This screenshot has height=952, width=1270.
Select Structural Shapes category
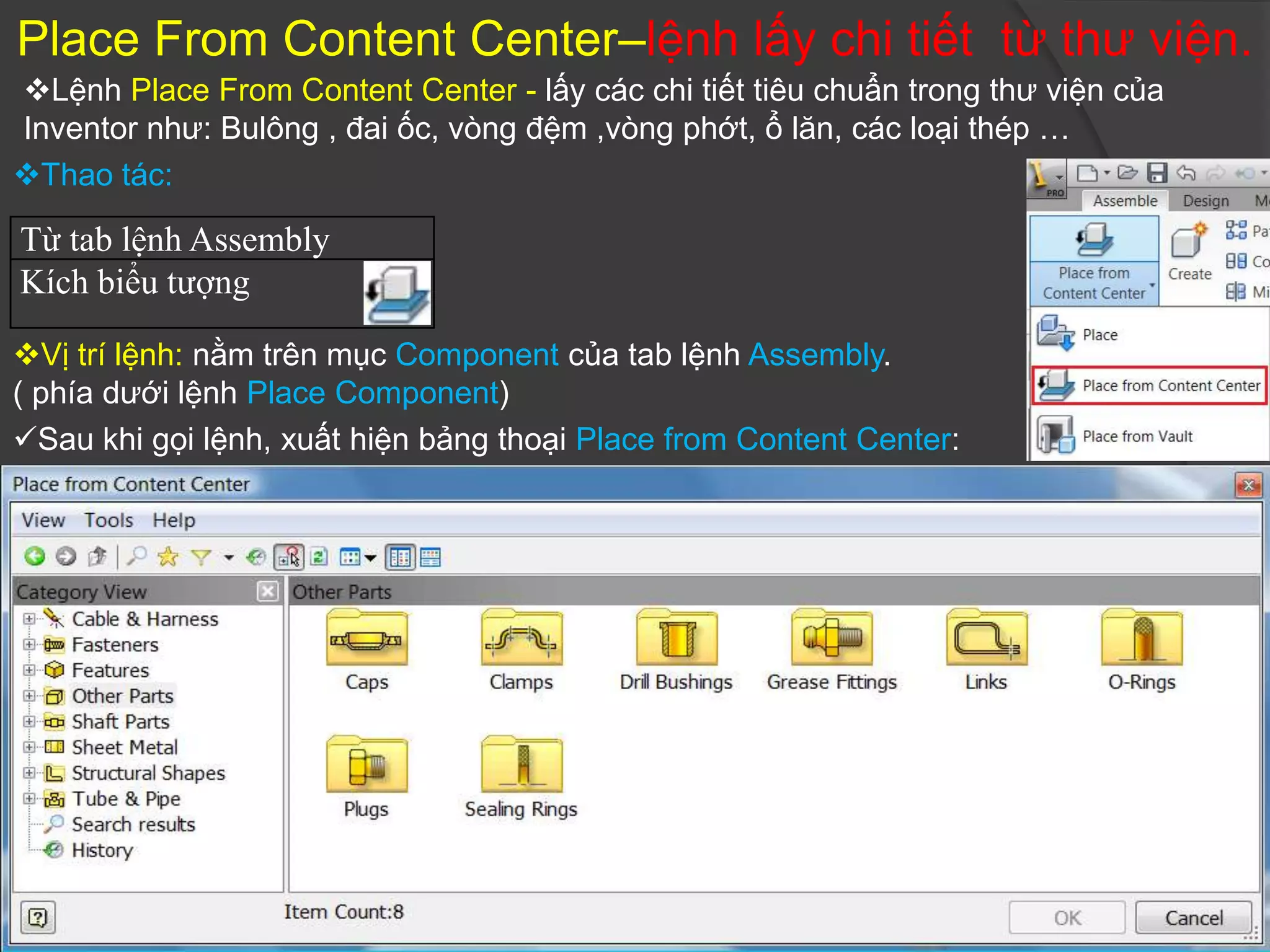tap(149, 773)
